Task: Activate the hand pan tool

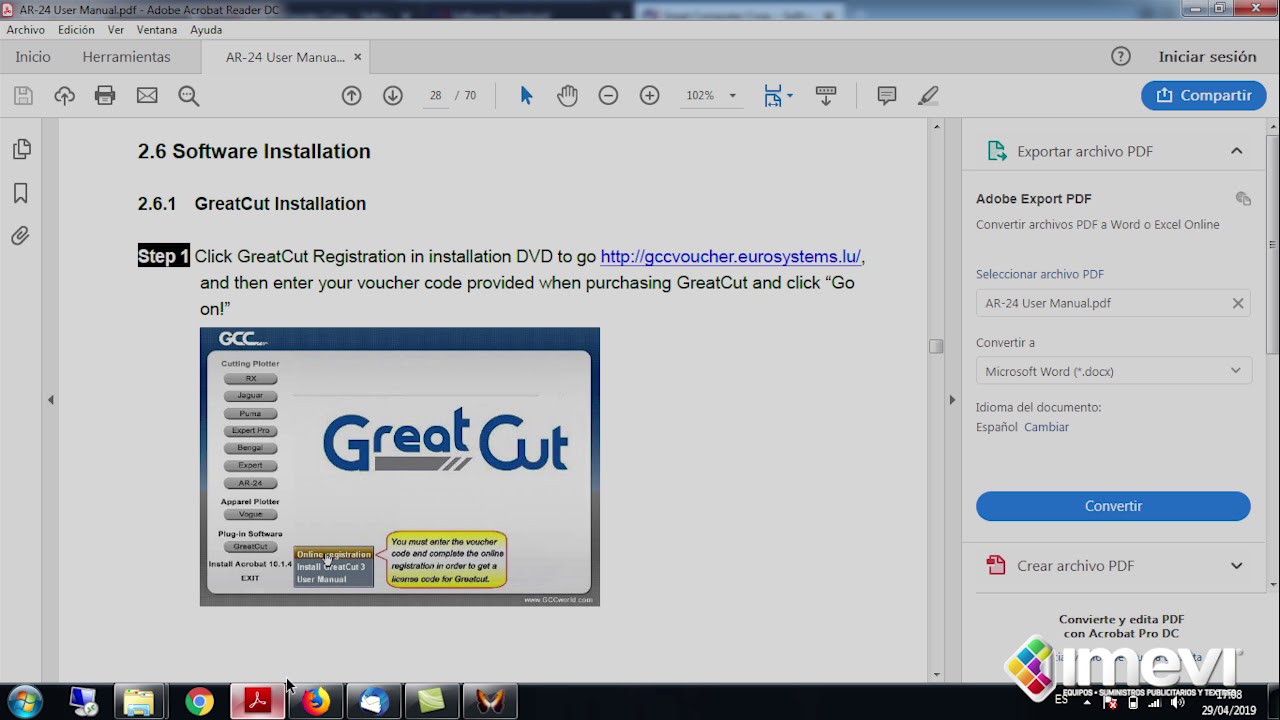Action: (567, 96)
